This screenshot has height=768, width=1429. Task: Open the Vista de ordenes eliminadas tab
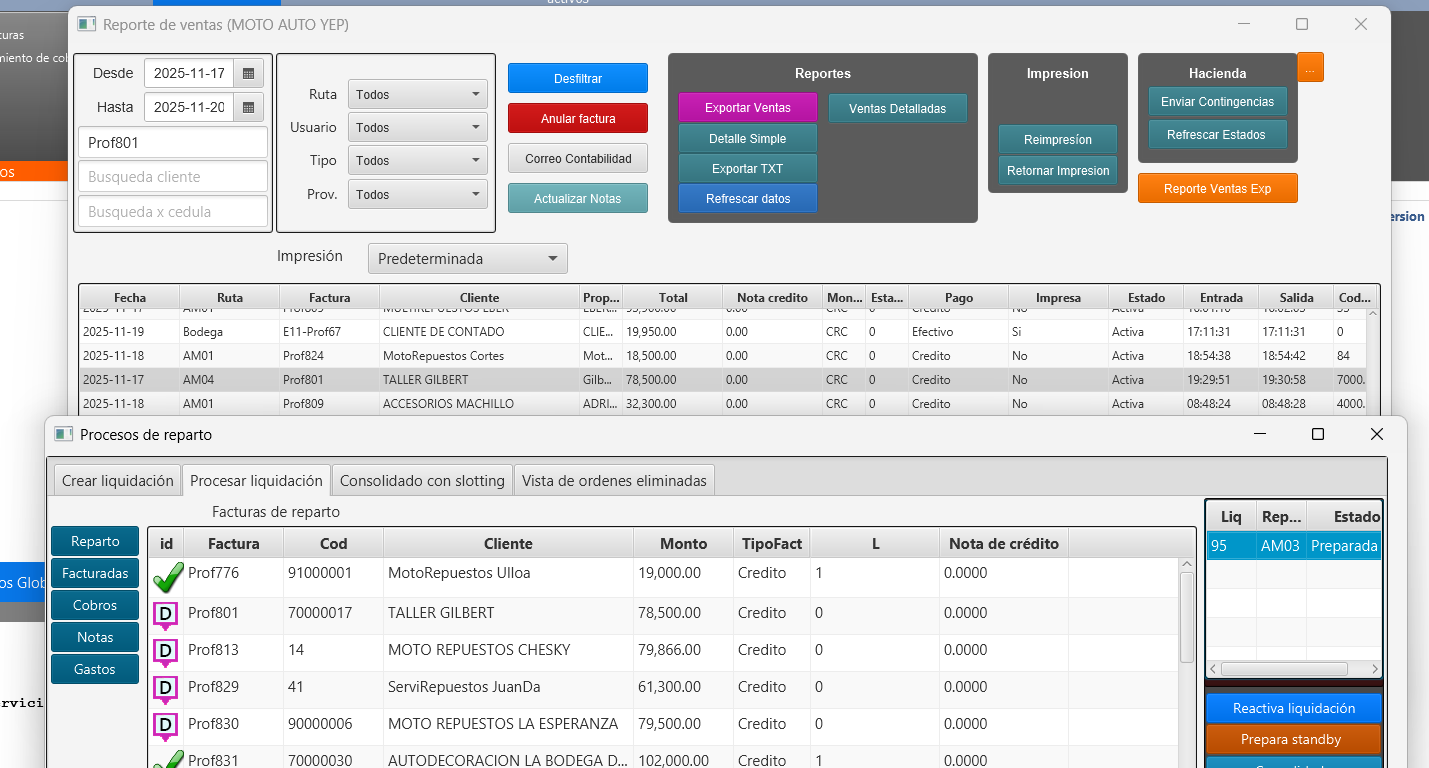pos(614,481)
